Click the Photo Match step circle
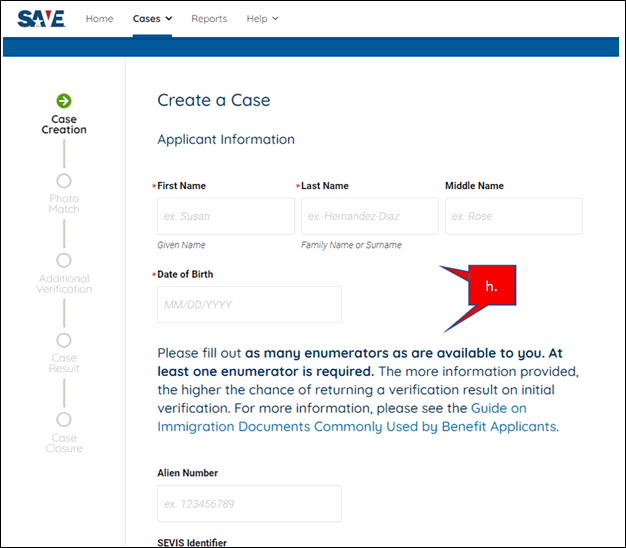 [64, 181]
